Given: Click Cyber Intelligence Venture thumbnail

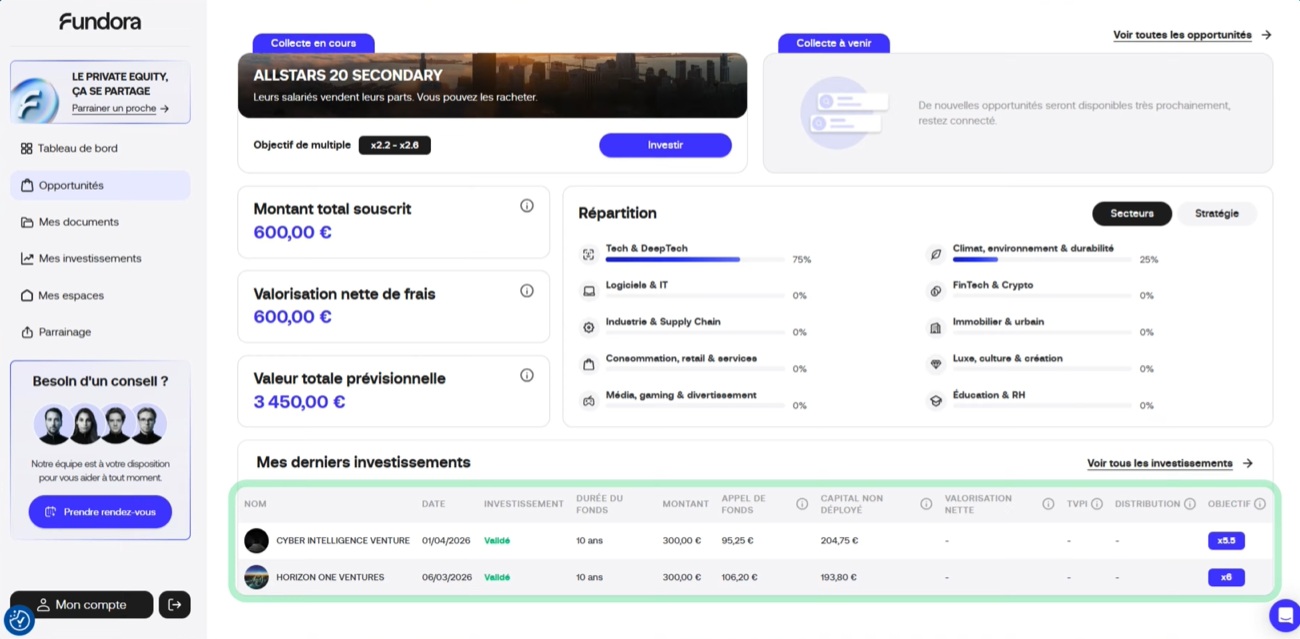Looking at the screenshot, I should tap(257, 540).
